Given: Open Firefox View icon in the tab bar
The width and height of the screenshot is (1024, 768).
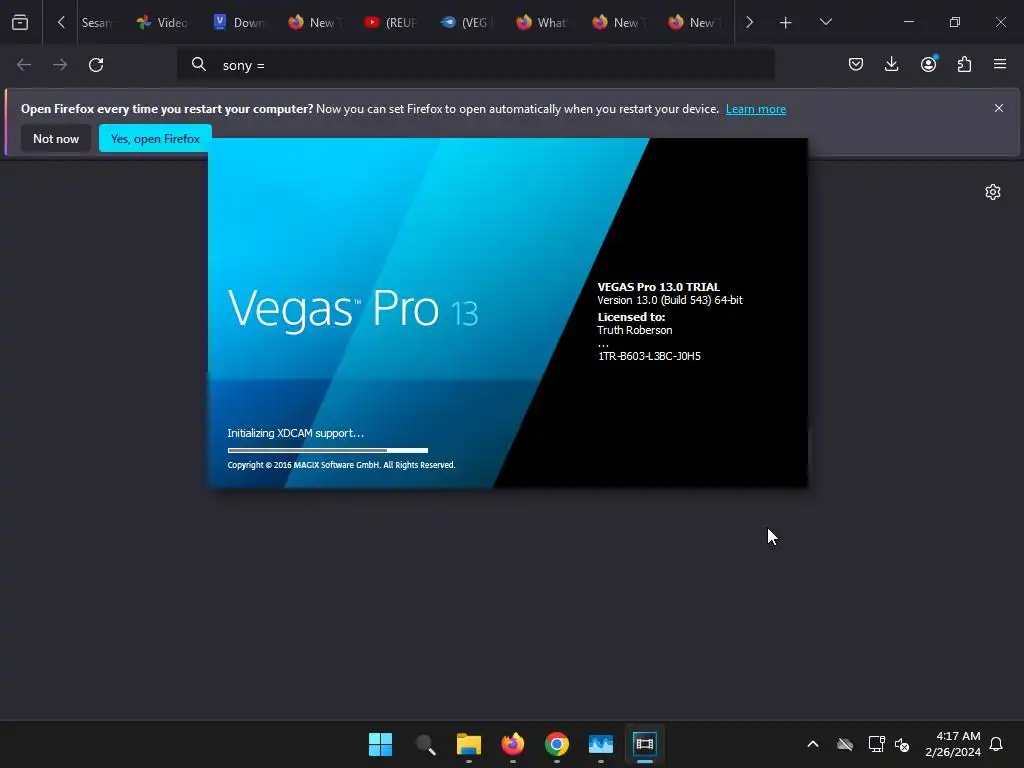Looking at the screenshot, I should tap(20, 22).
